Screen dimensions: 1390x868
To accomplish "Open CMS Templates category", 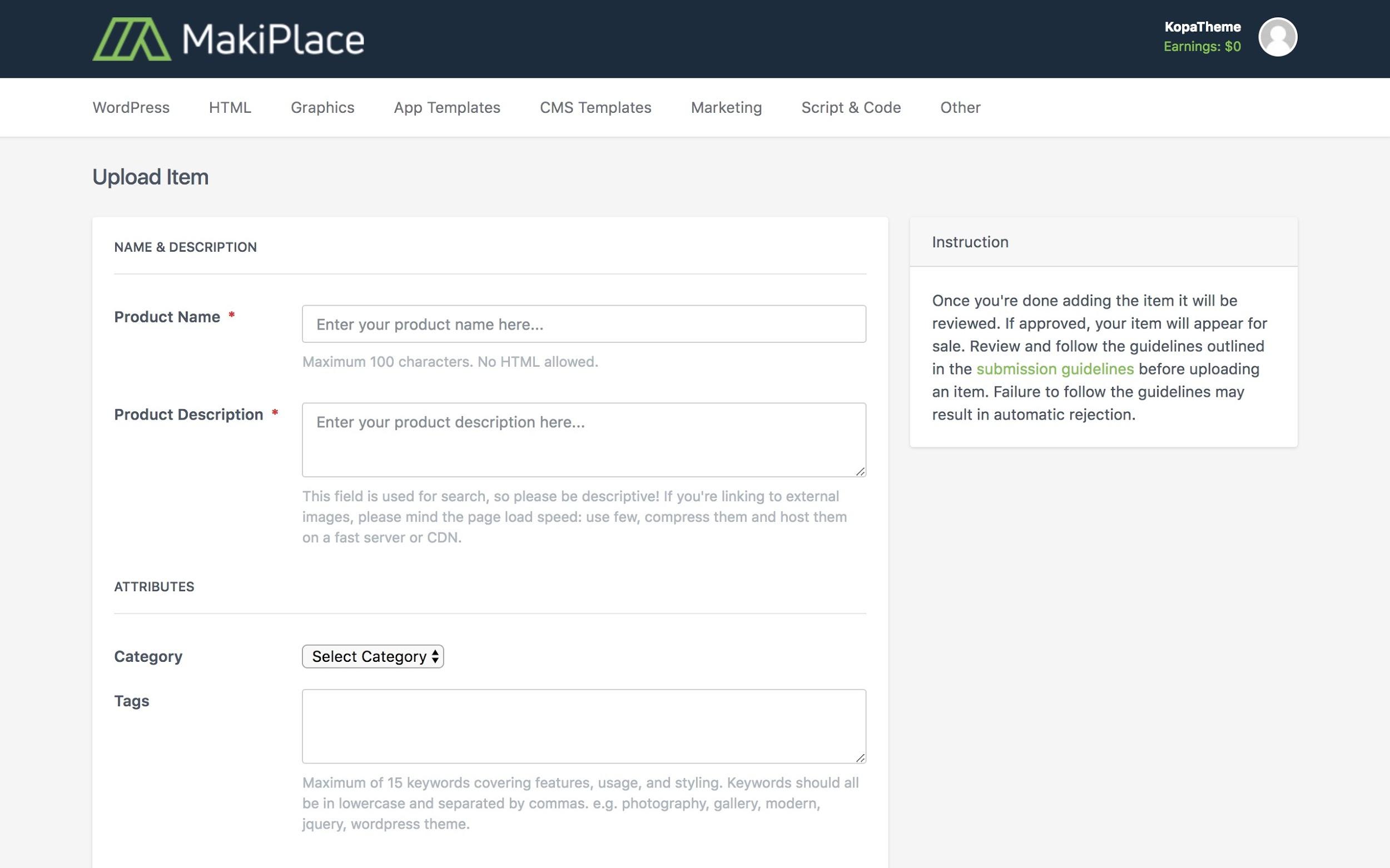I will point(595,107).
